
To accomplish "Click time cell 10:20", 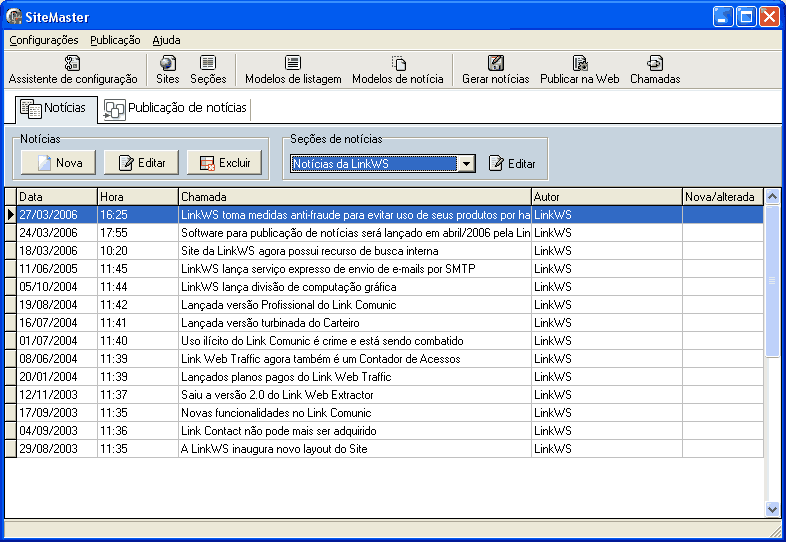I will tap(138, 251).
